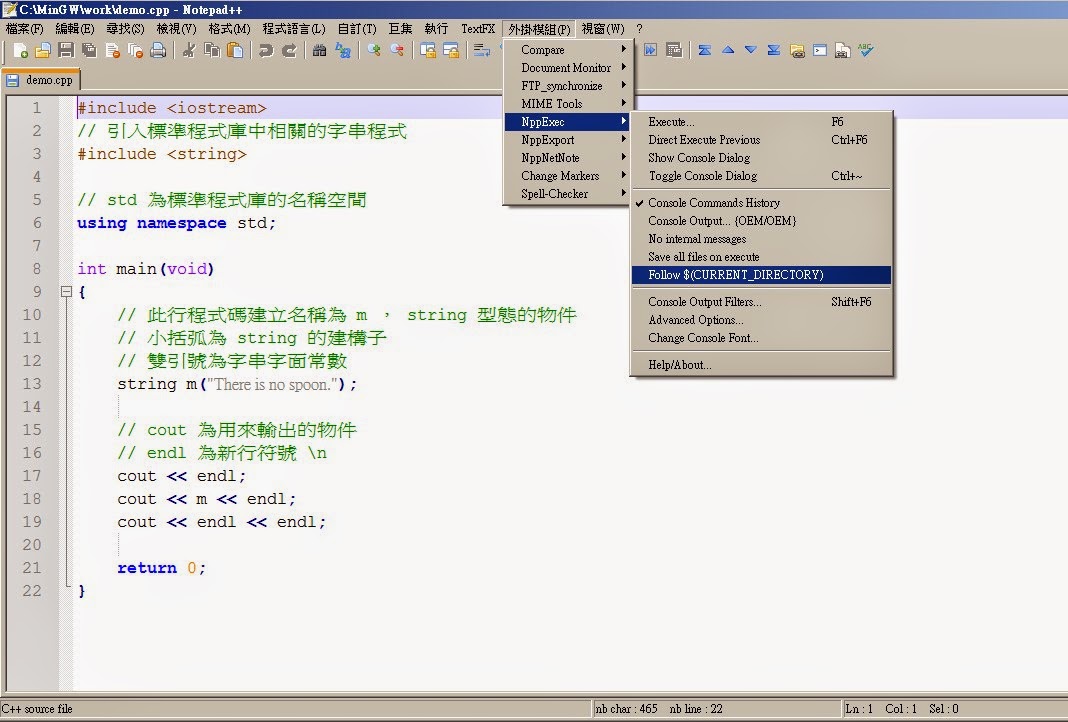1068x722 pixels.
Task: Open the 程式語言(L) menu
Action: (x=294, y=29)
